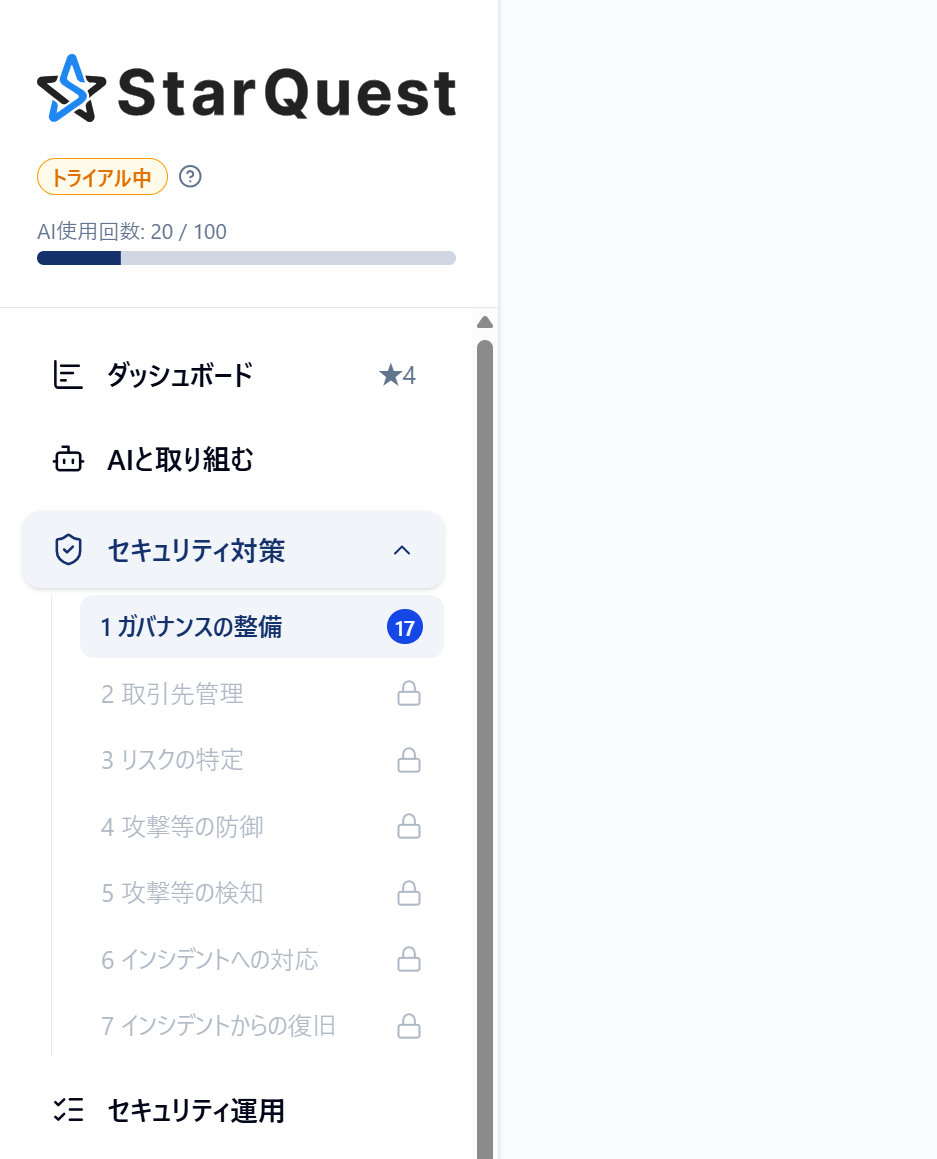Click the shield icon beside セキュリティ対策
This screenshot has width=937, height=1159.
click(x=68, y=550)
